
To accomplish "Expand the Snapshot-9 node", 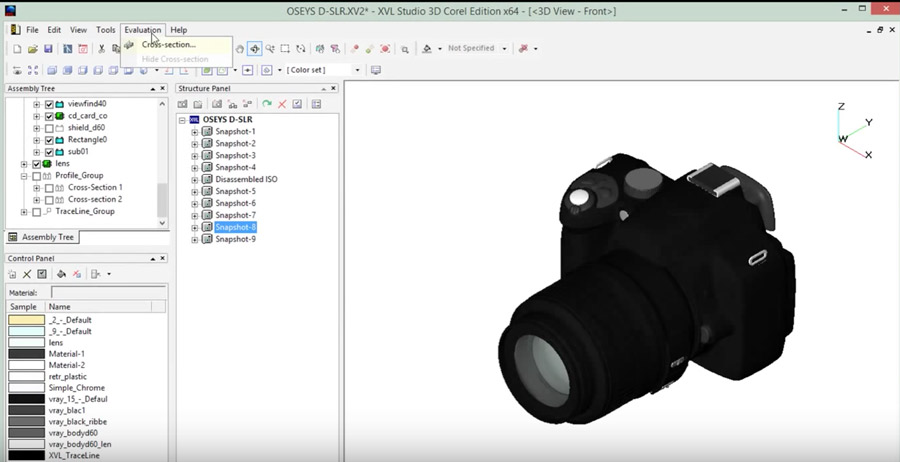I will coord(195,240).
